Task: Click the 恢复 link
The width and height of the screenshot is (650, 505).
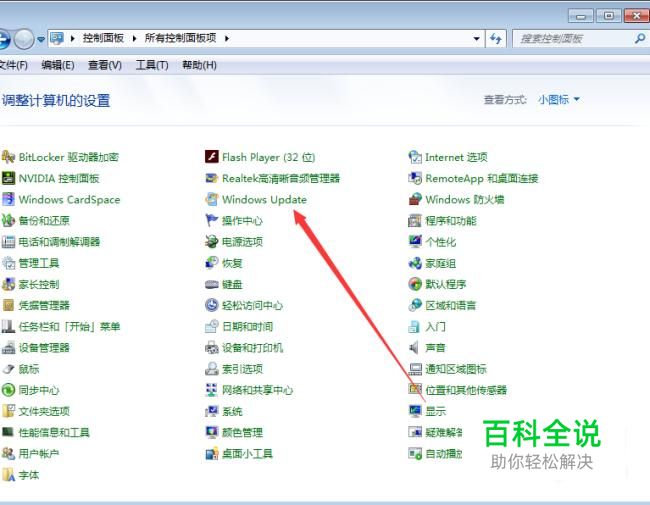Action: 232,263
